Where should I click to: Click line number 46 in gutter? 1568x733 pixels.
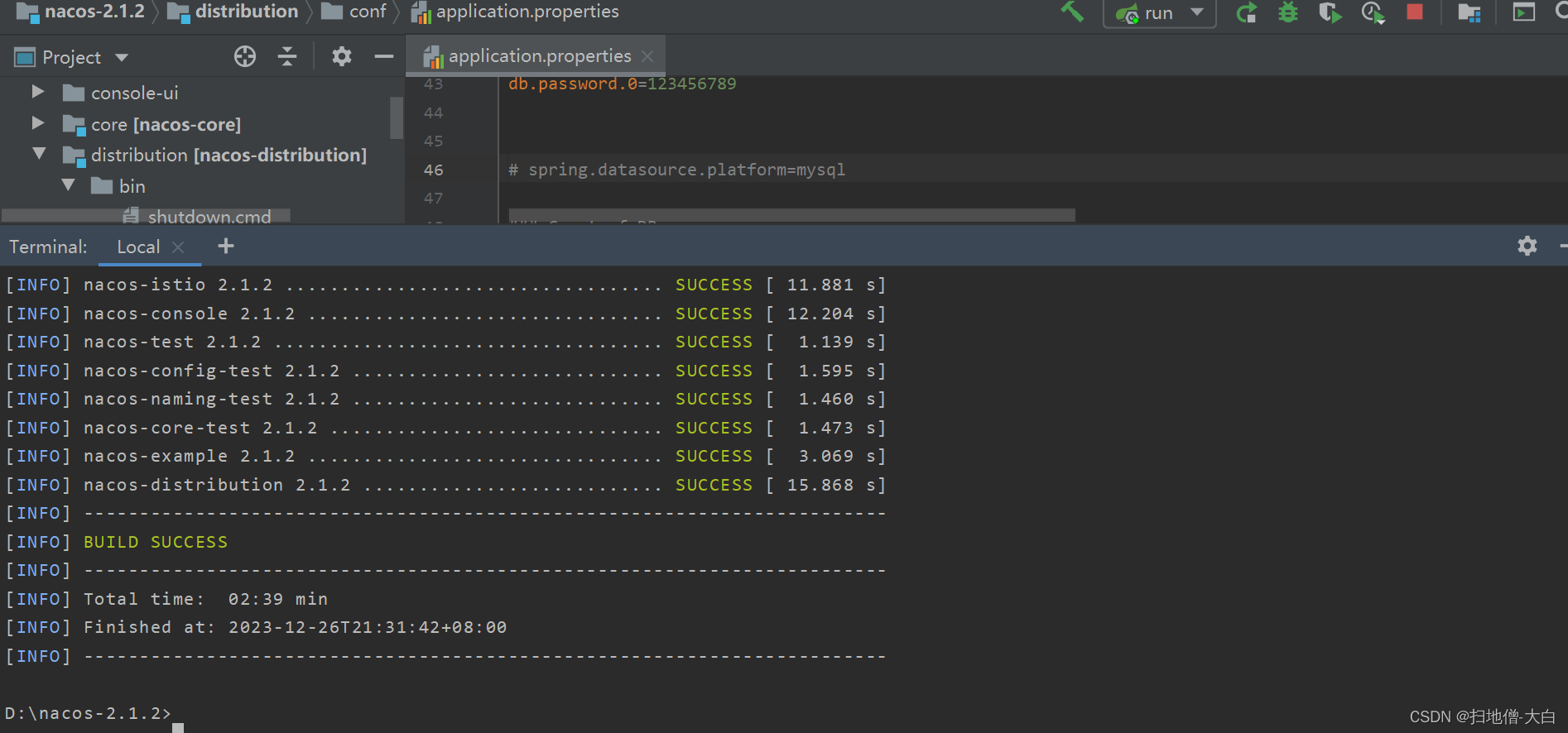(x=434, y=170)
